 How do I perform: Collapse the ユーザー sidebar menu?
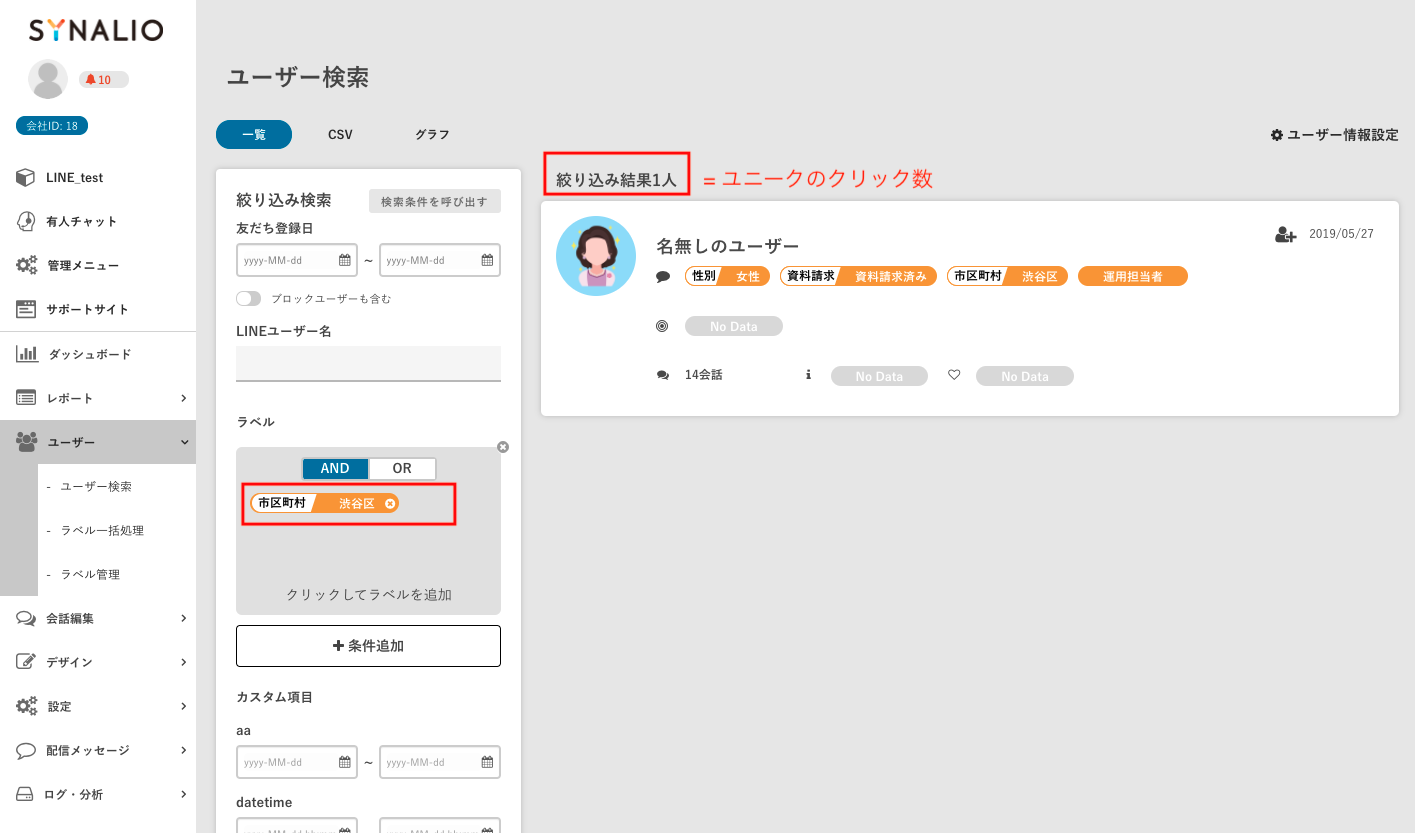click(183, 442)
